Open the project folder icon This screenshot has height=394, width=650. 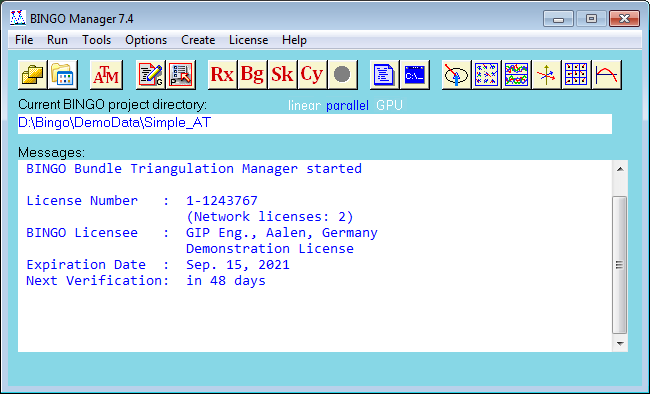(x=33, y=75)
